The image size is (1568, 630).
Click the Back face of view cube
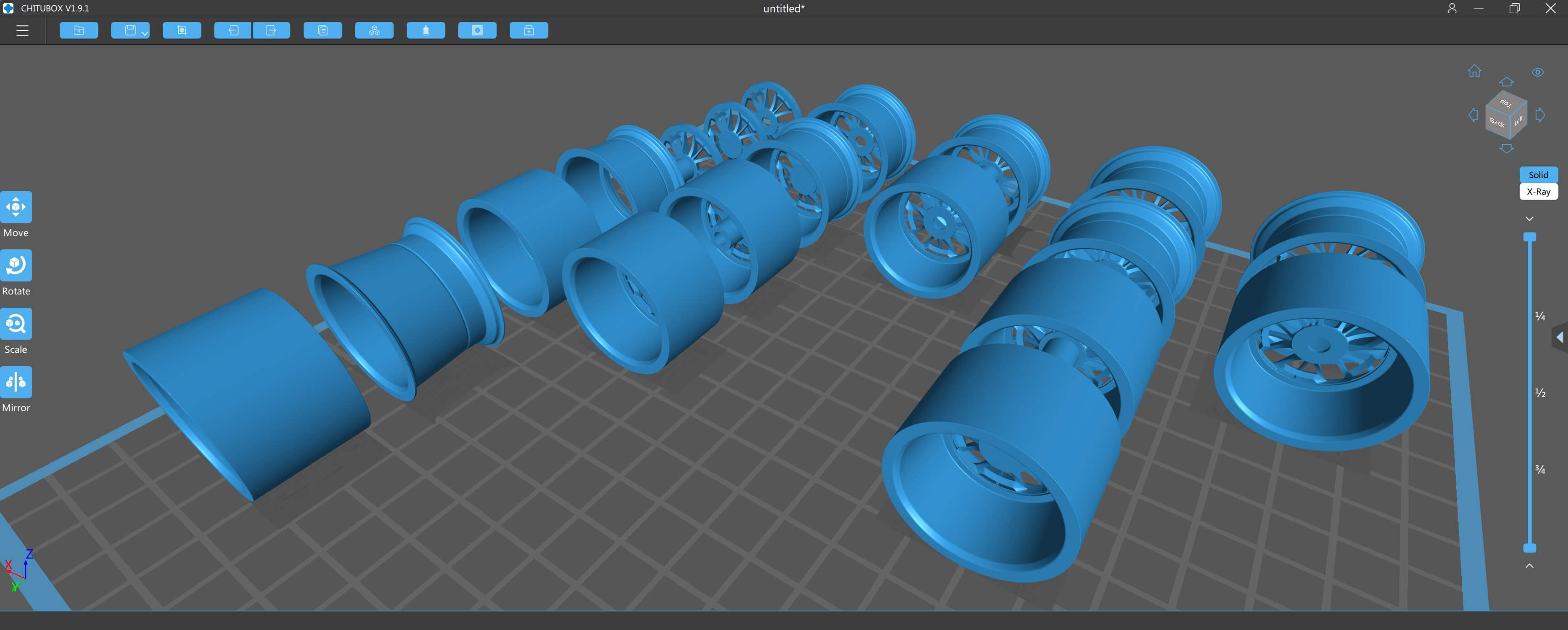[x=1497, y=123]
